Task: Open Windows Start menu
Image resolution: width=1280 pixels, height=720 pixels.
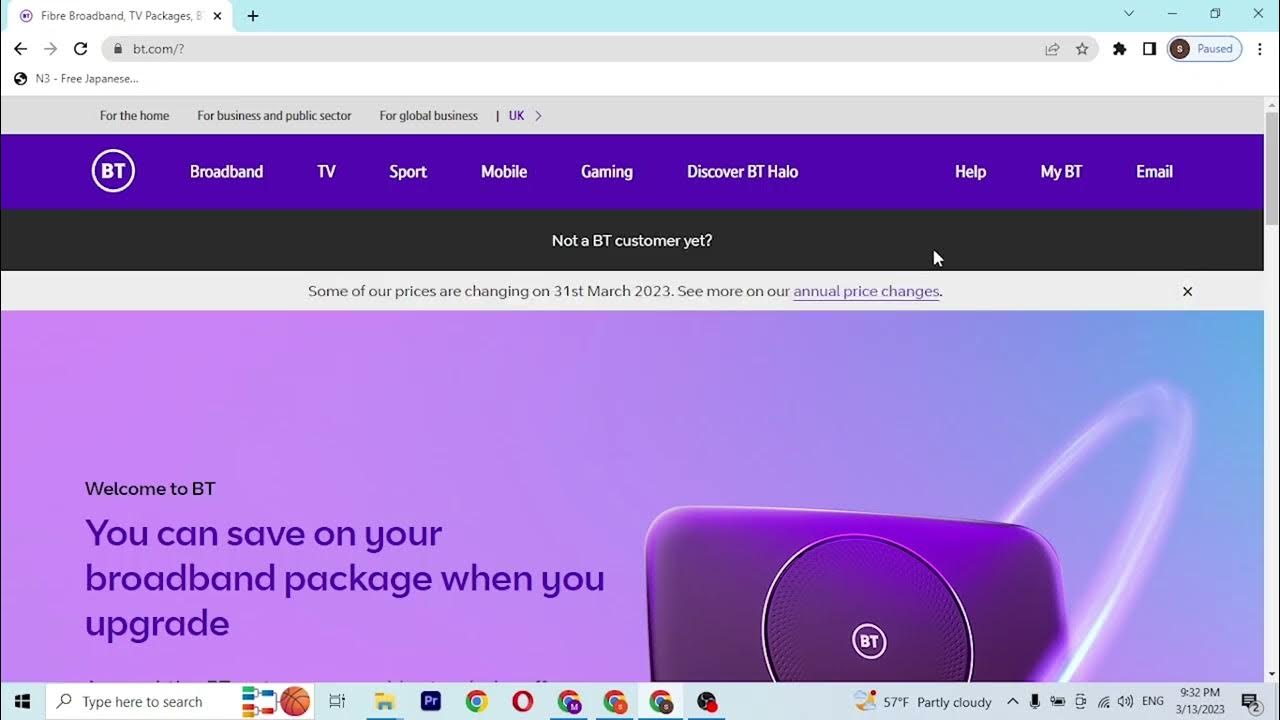Action: [22, 702]
